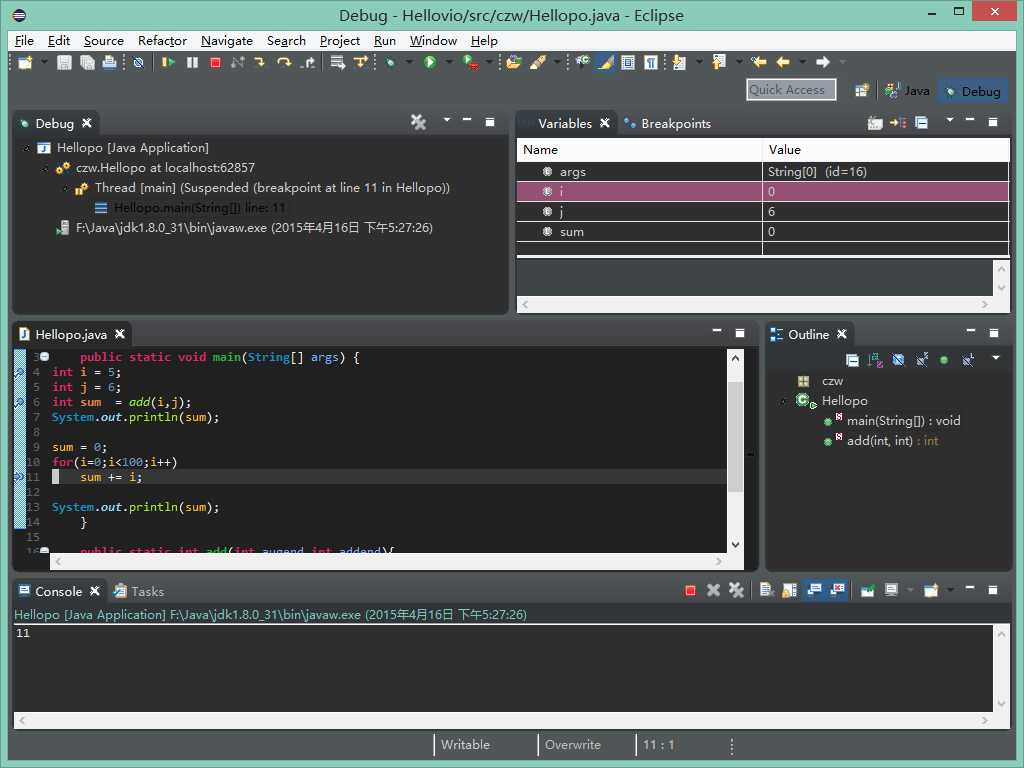Toggle Show Whitespace Characters icon
The width and height of the screenshot is (1024, 768).
pos(650,63)
